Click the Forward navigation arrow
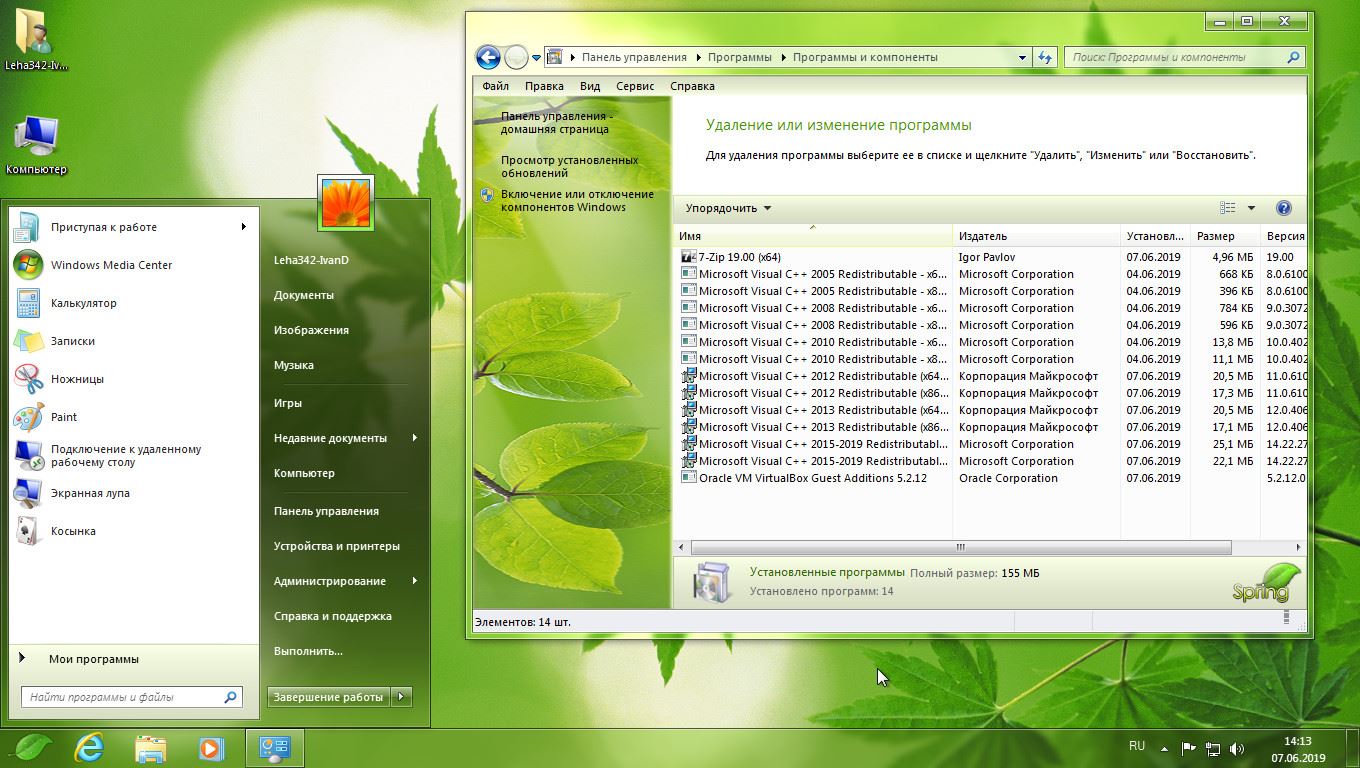Viewport: 1360px width, 768px height. 516,57
